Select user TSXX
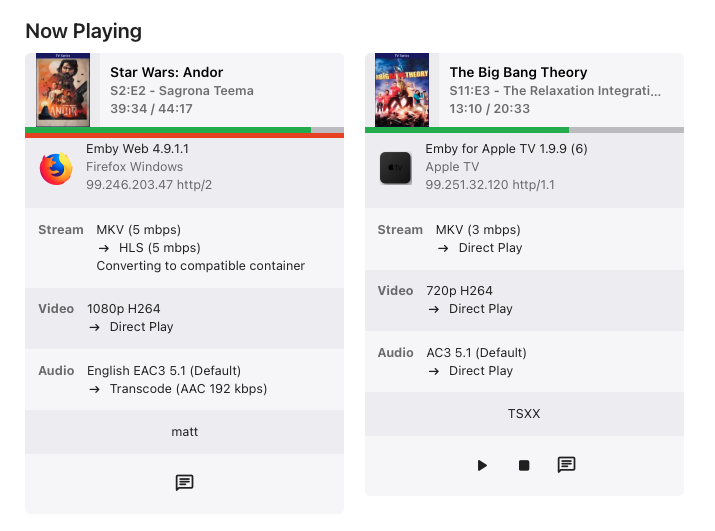715x531 pixels. click(x=524, y=413)
